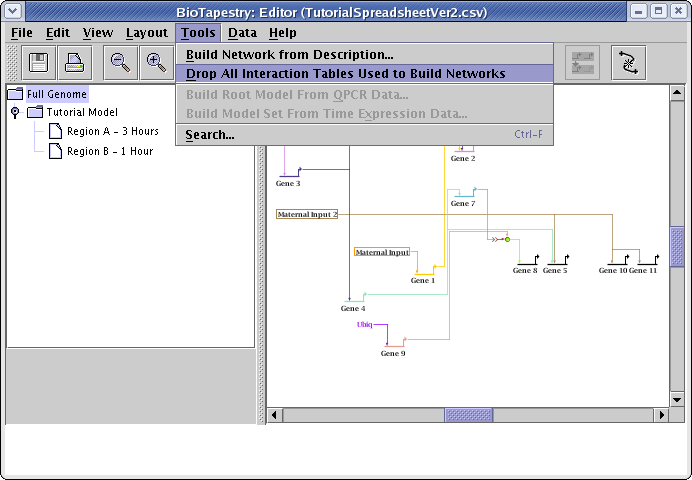Choose Build Network from Description
This screenshot has height=480, width=692.
(290, 55)
